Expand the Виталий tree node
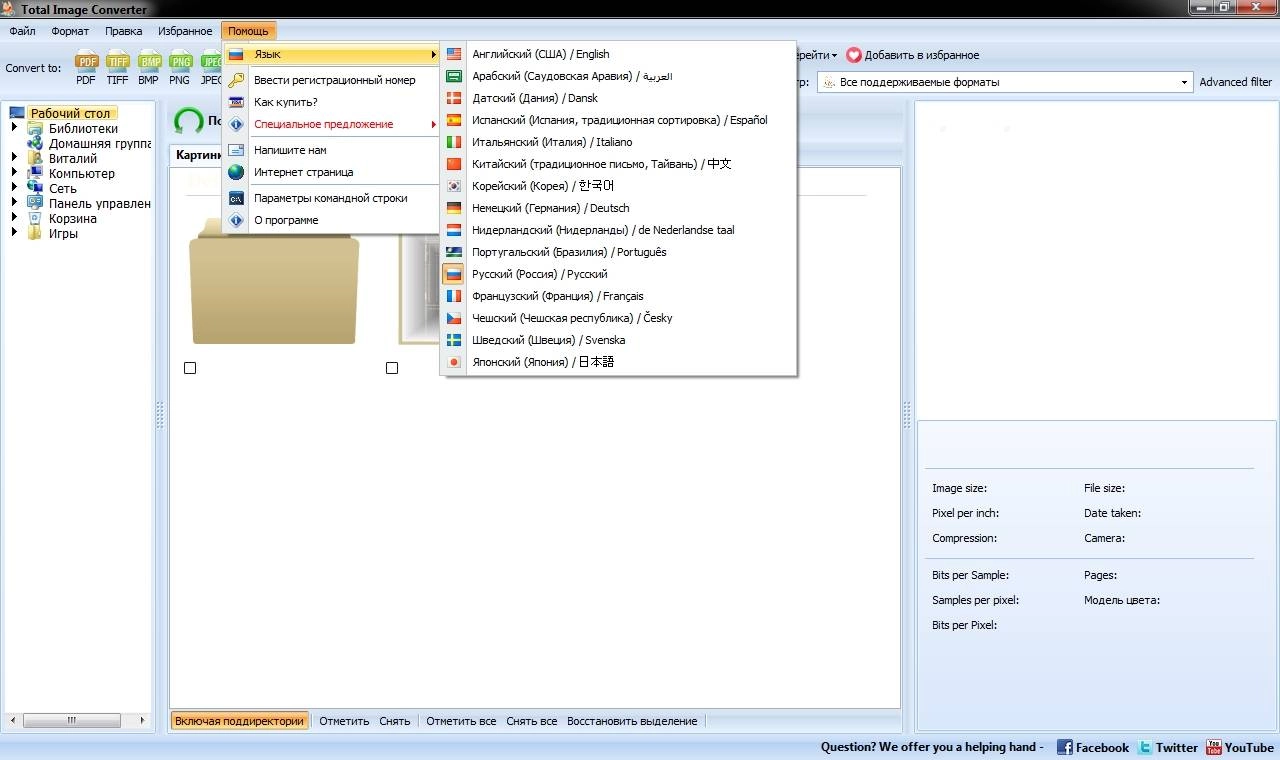Viewport: 1280px width, 760px height. pyautogui.click(x=15, y=158)
